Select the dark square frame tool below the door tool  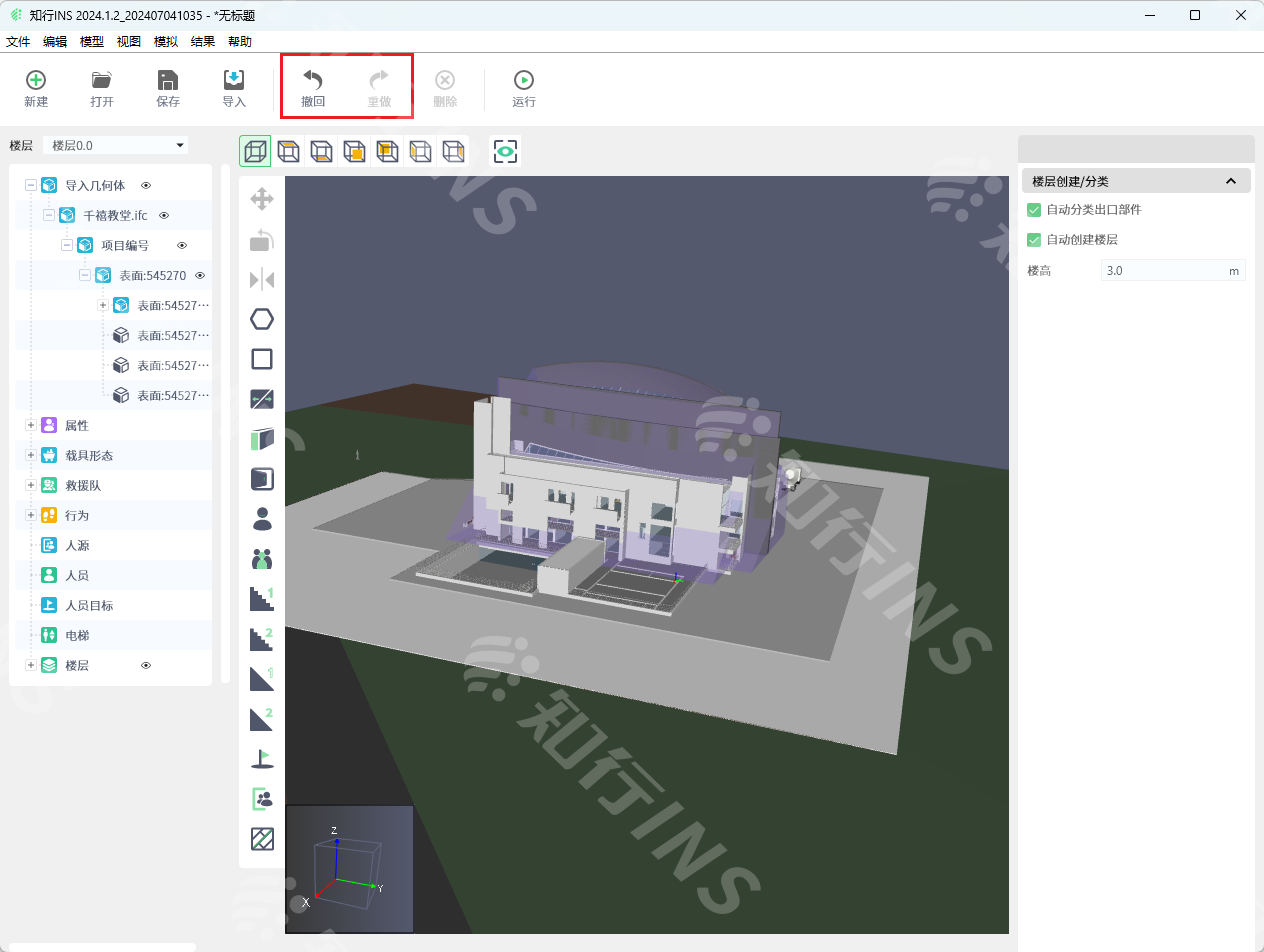(x=262, y=479)
